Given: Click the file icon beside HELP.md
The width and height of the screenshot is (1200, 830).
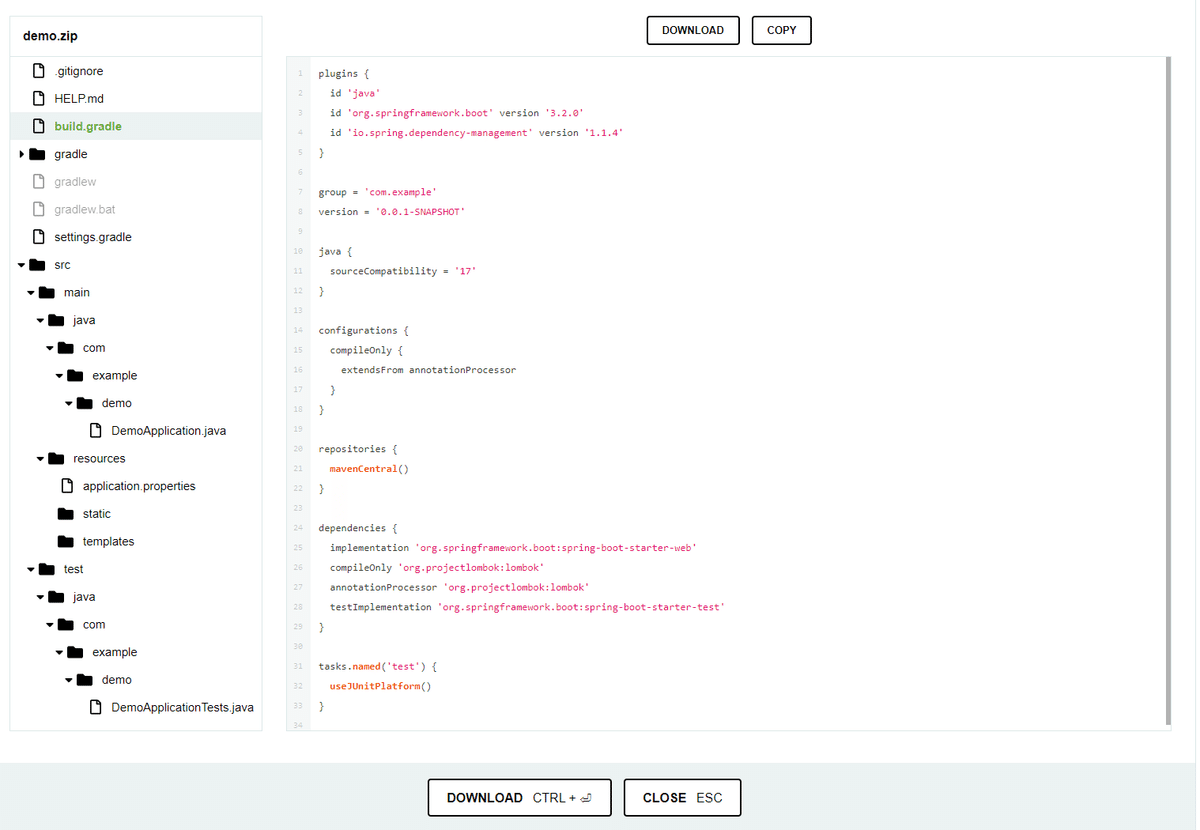Looking at the screenshot, I should click(38, 98).
